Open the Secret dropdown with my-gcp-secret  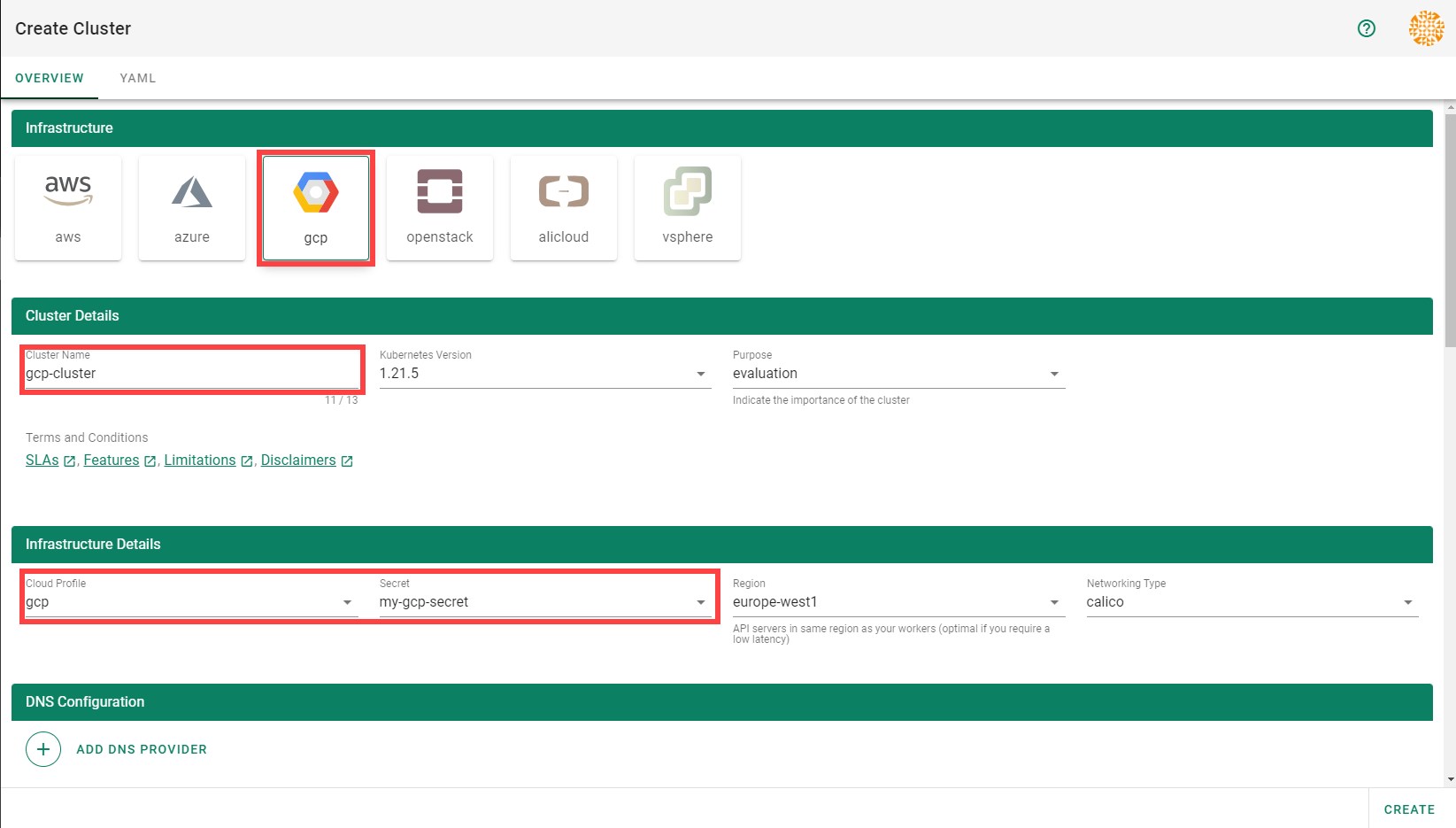pos(544,602)
